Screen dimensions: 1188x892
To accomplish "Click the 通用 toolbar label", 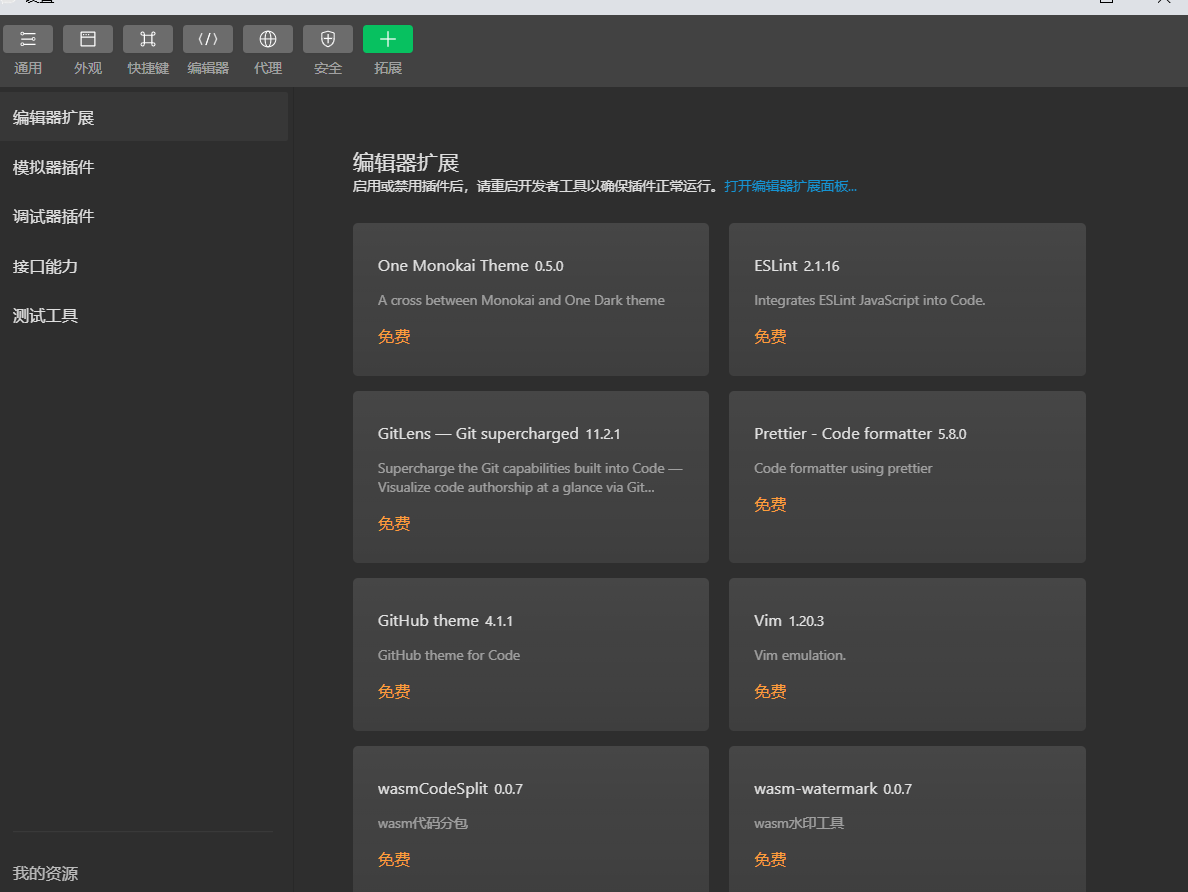I will 28,68.
